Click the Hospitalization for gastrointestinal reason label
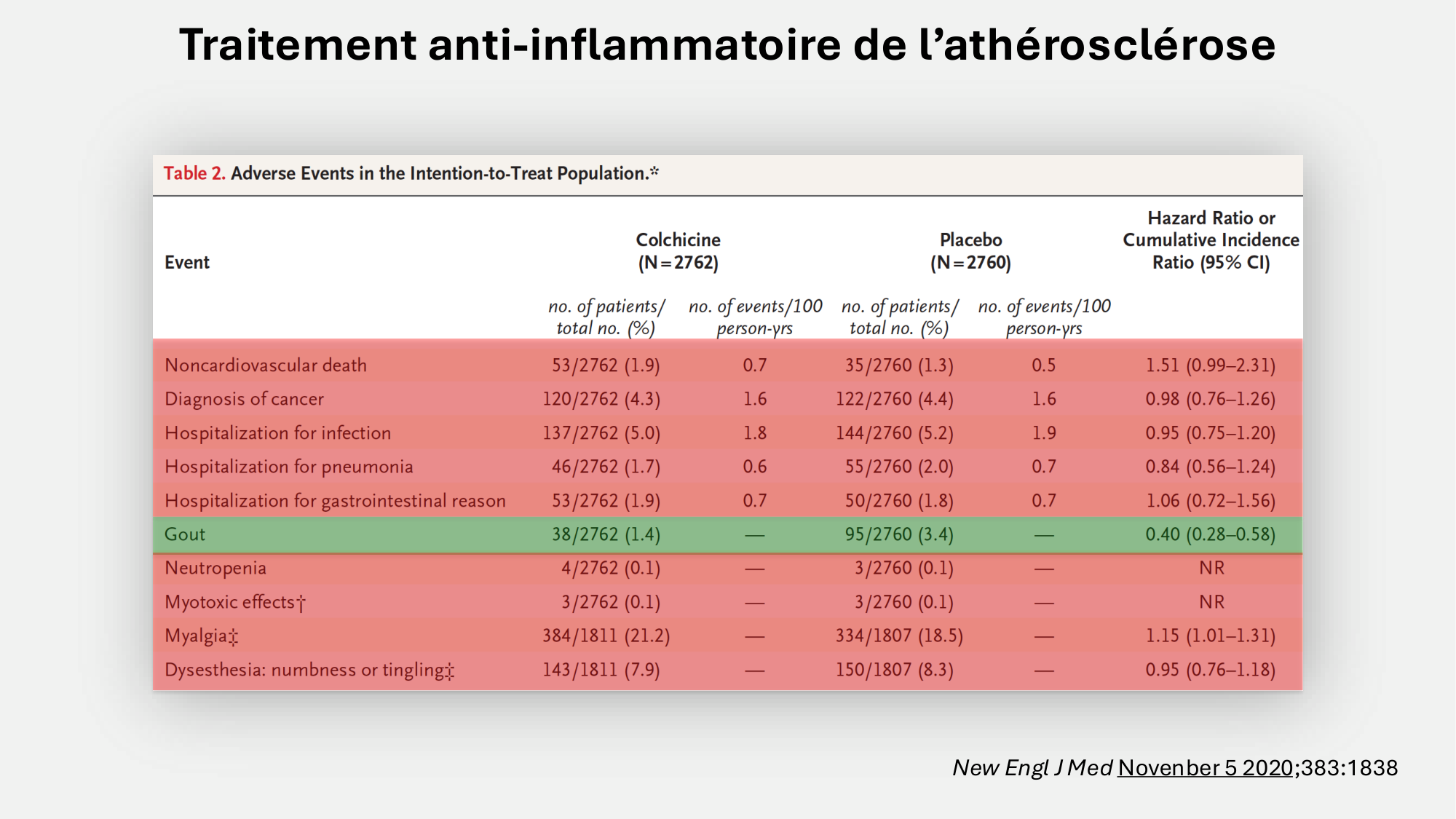This screenshot has width=1456, height=819. point(334,500)
